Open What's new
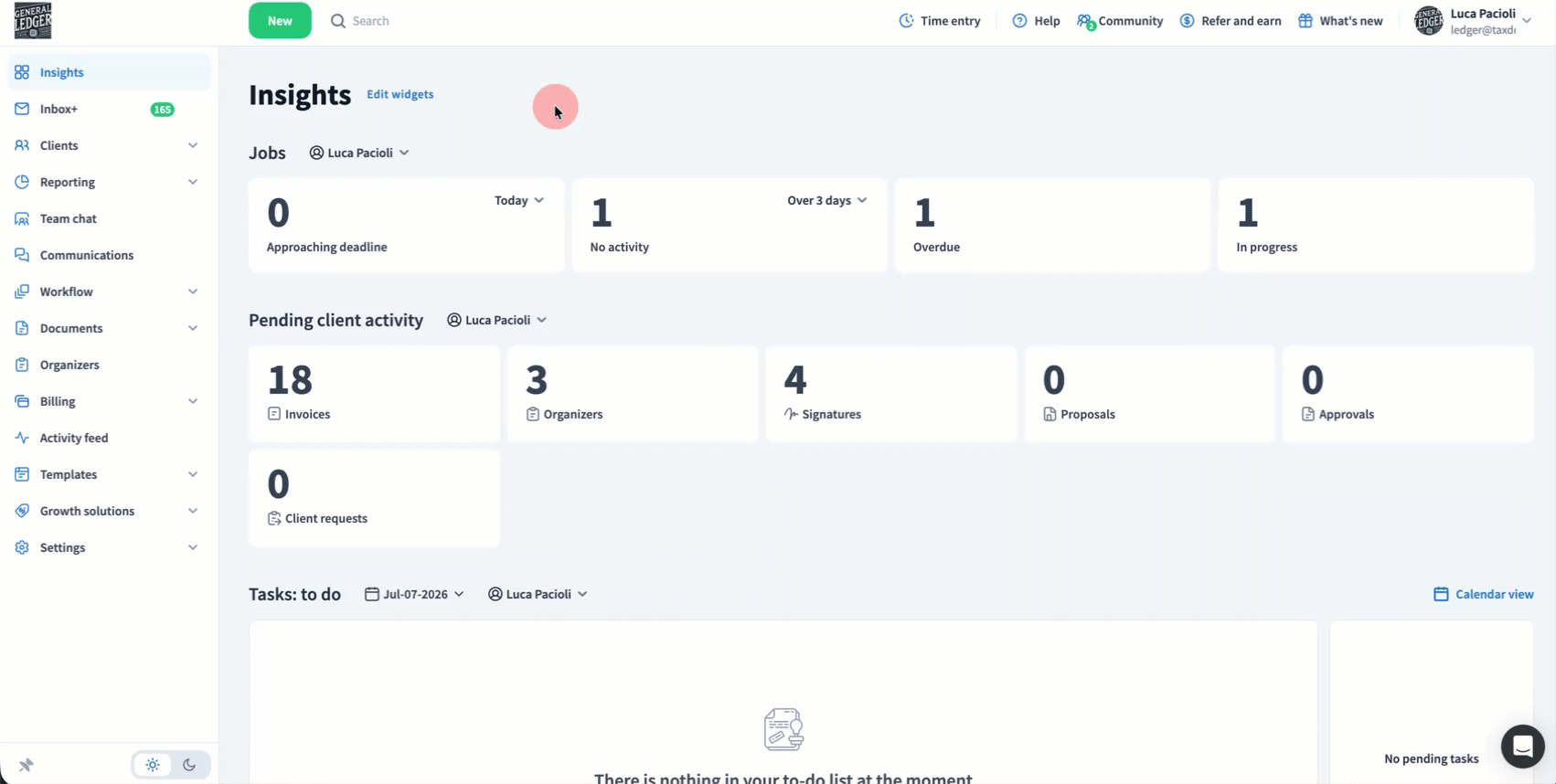This screenshot has width=1556, height=784. point(1340,20)
